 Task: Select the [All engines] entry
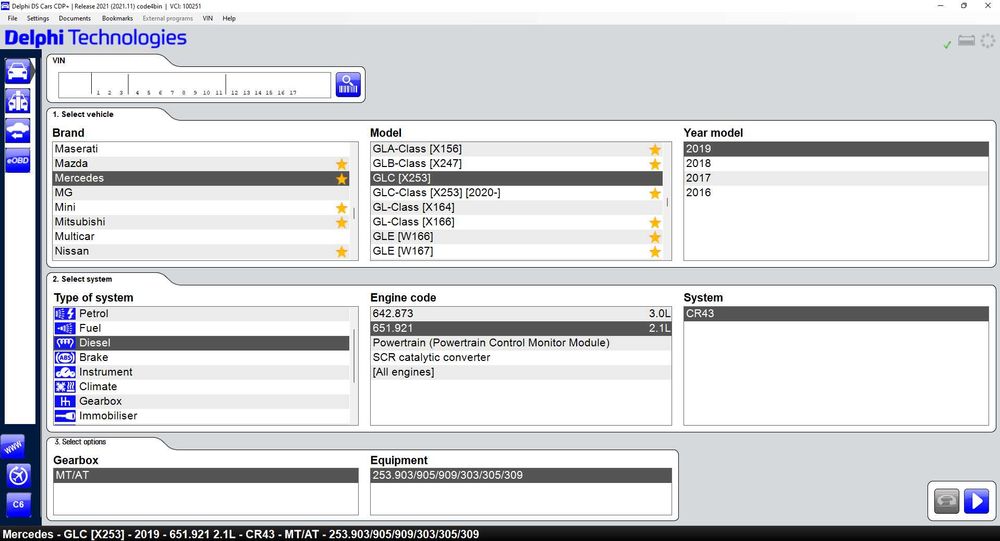[x=521, y=372]
